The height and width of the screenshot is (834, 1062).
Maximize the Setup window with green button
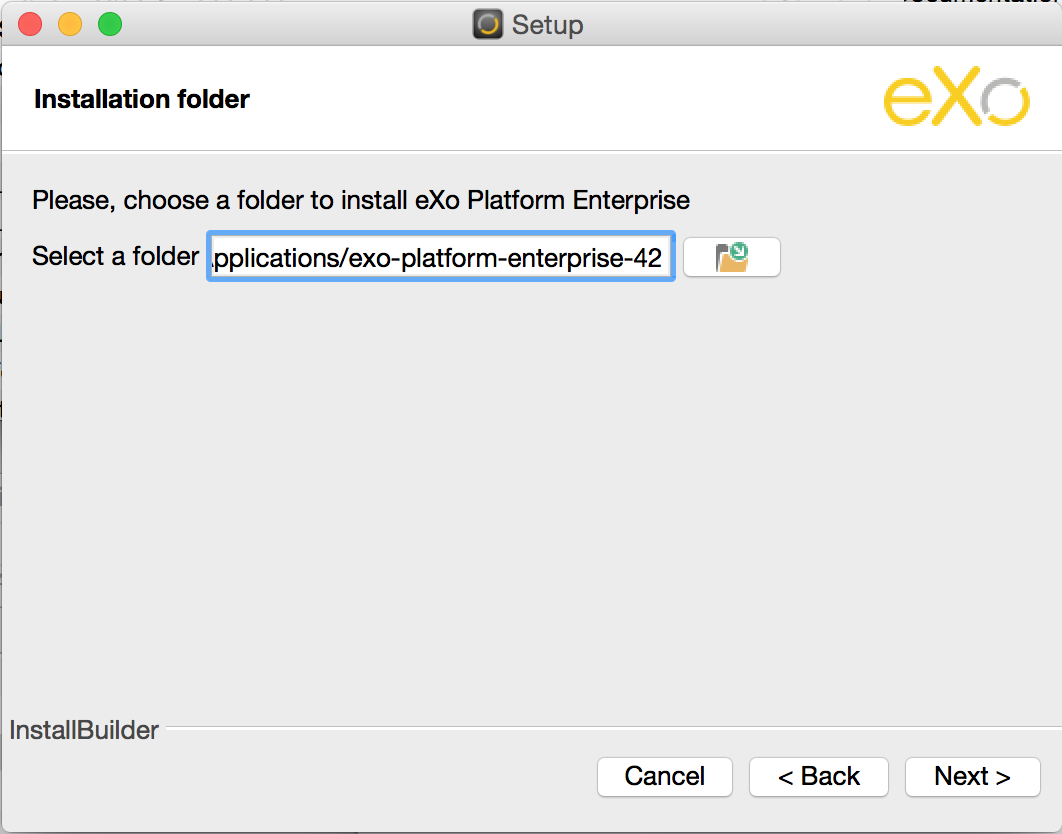point(110,24)
